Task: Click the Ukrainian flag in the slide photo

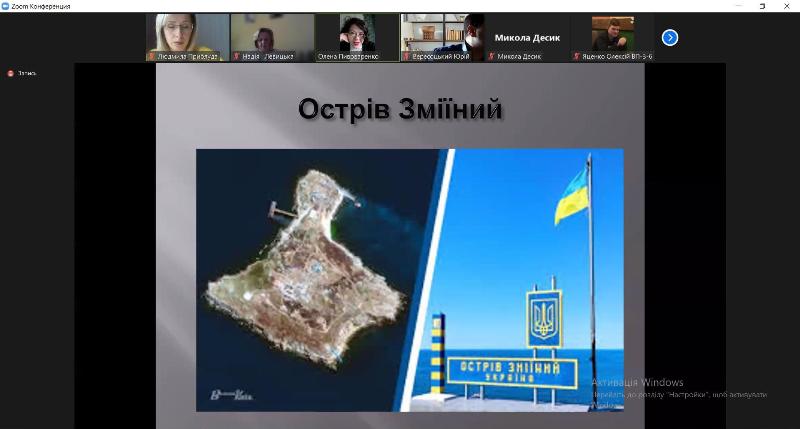Action: (x=572, y=196)
